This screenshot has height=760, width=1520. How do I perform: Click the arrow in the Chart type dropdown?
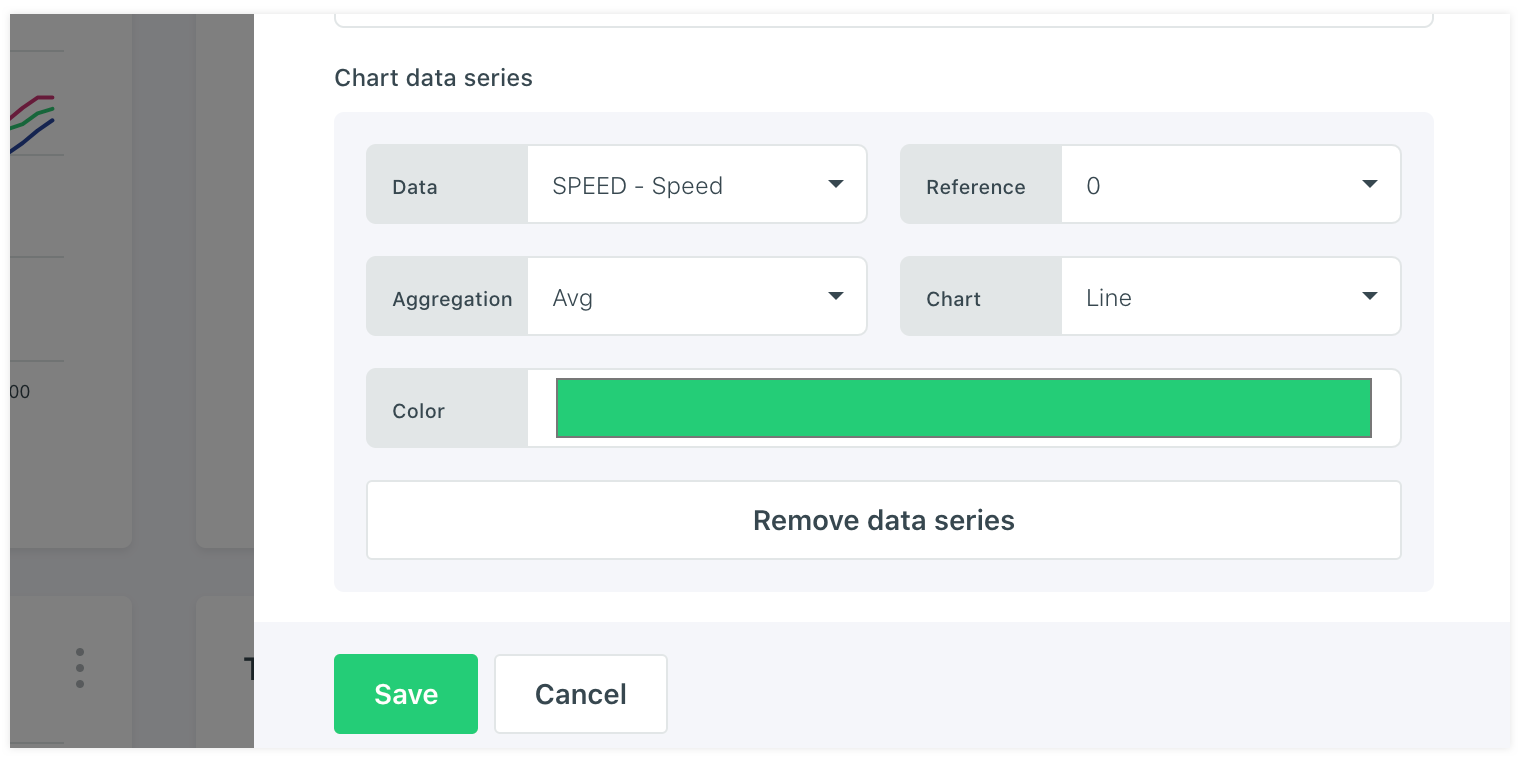pyautogui.click(x=1370, y=297)
